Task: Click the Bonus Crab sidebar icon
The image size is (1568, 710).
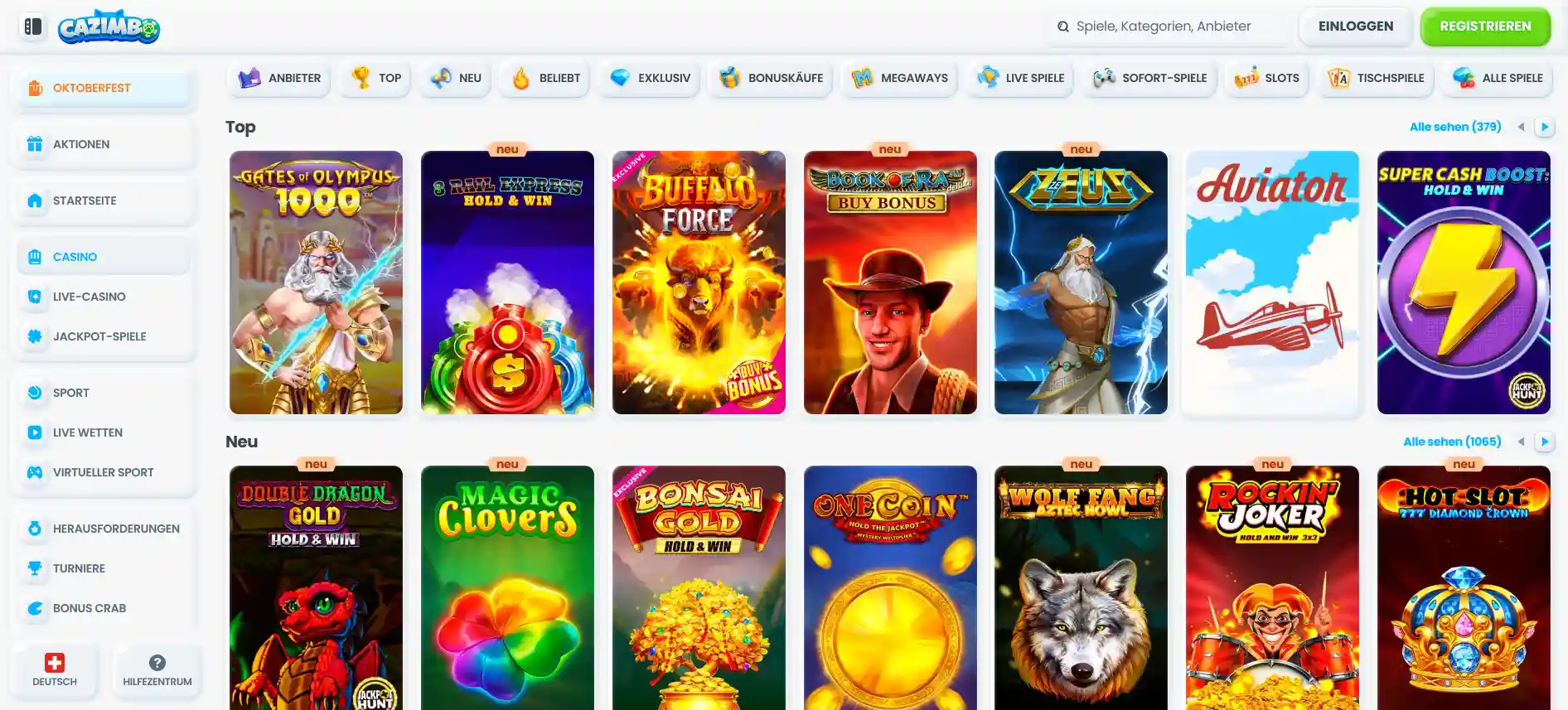Action: click(35, 608)
